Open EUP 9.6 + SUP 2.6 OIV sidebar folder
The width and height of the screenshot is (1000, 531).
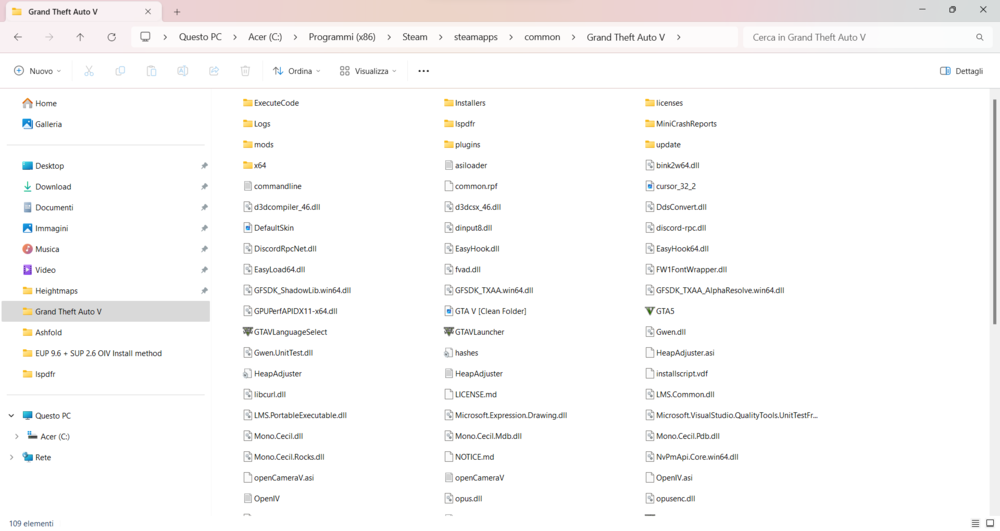[92, 353]
